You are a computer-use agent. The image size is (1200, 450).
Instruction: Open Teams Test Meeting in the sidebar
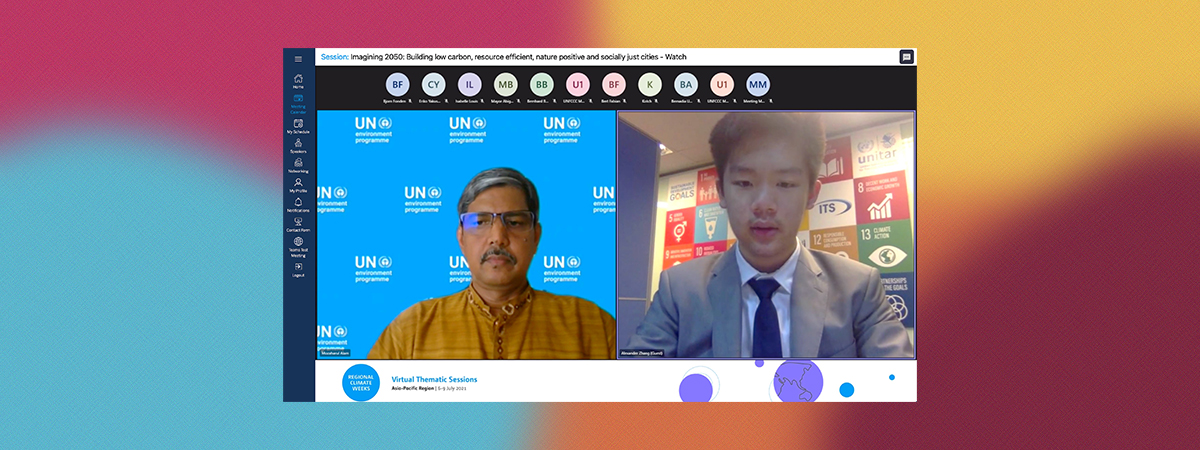click(298, 247)
